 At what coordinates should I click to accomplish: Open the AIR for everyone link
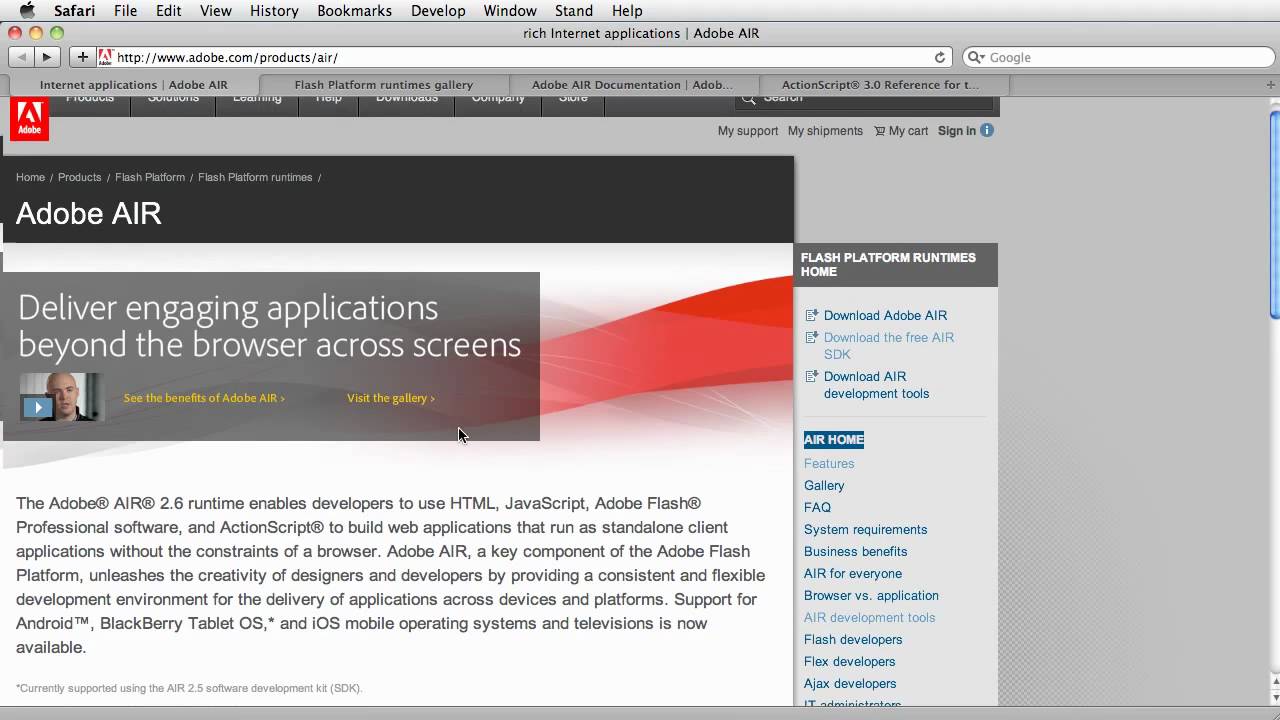point(853,574)
